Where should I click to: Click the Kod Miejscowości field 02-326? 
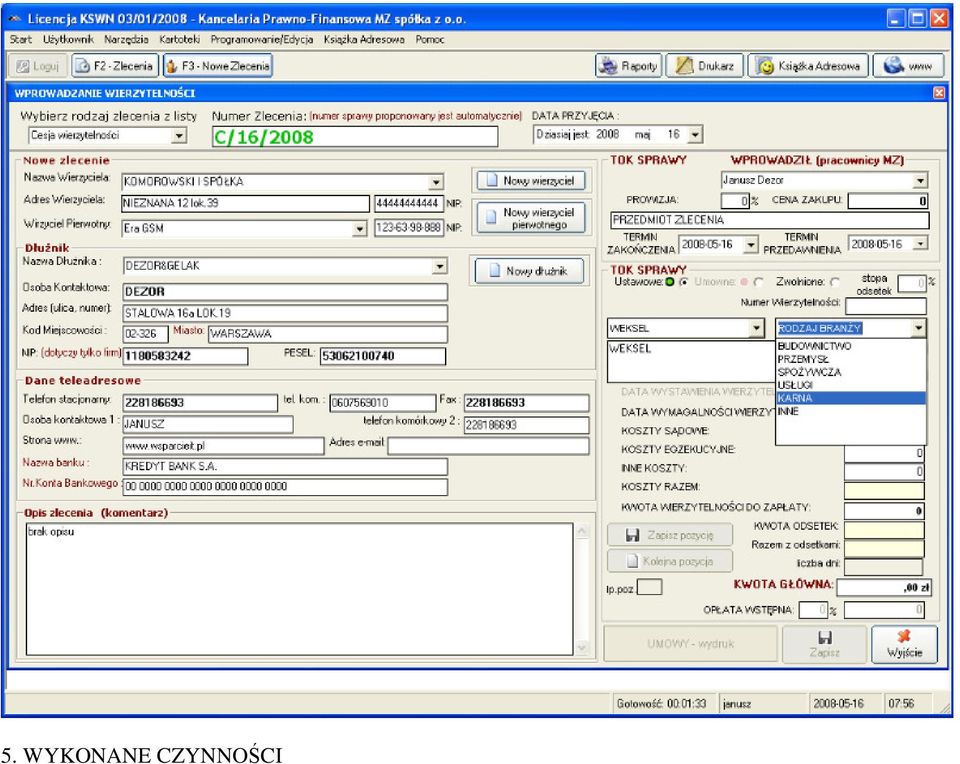pyautogui.click(x=146, y=334)
